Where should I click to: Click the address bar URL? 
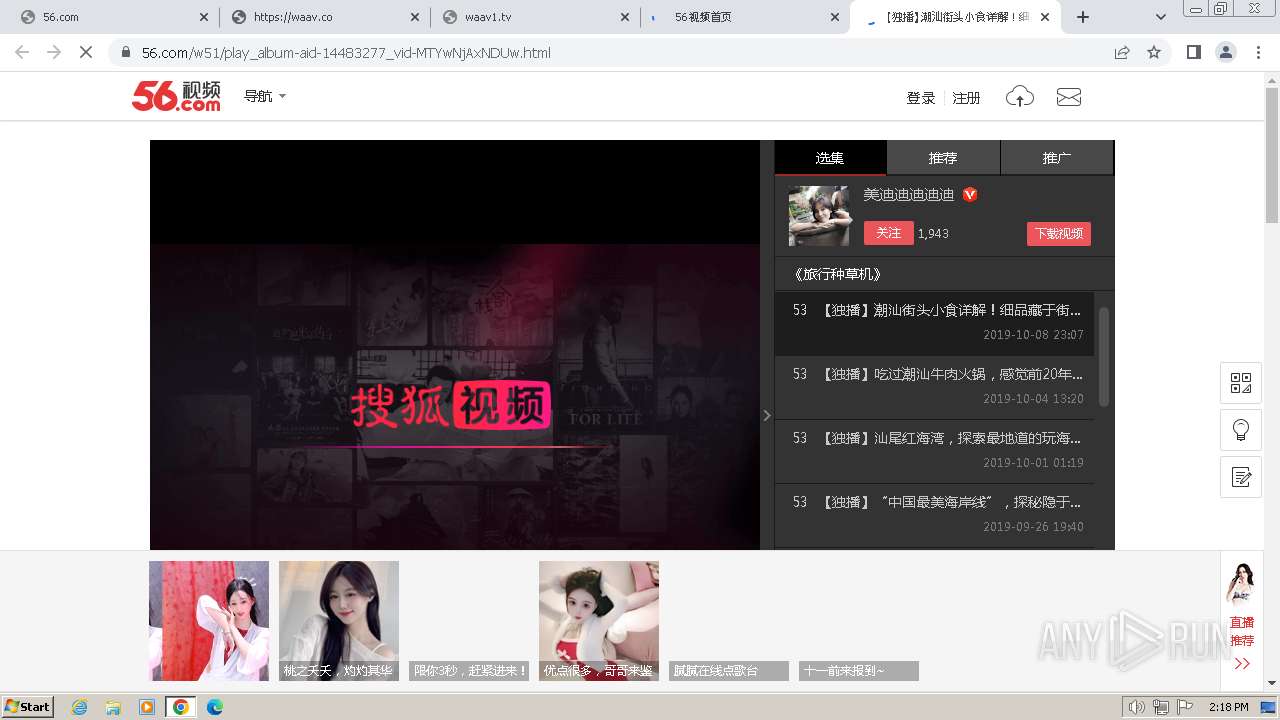(346, 53)
